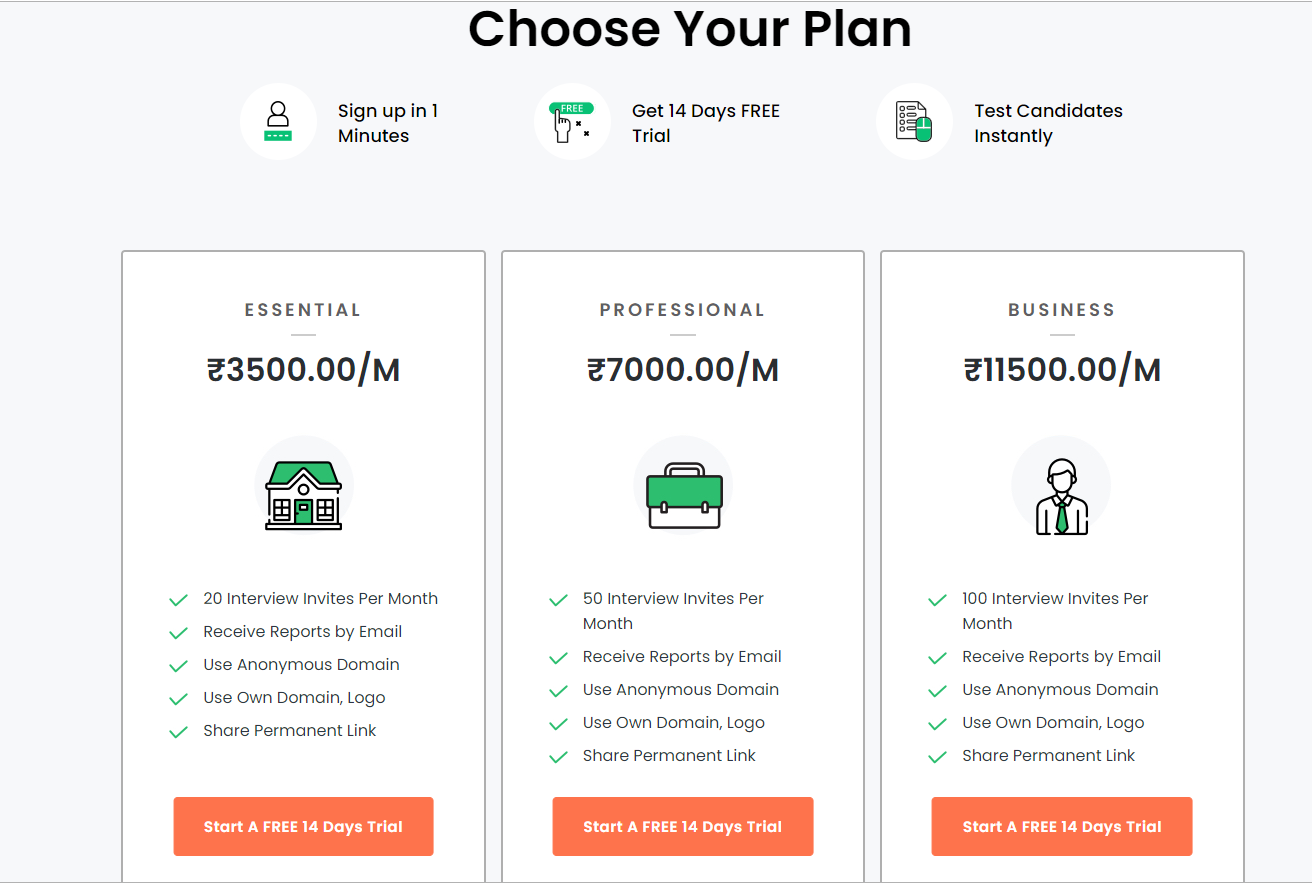Click checkmark beside 50 Interview Invites Per Month
1312x888 pixels.
tap(559, 600)
